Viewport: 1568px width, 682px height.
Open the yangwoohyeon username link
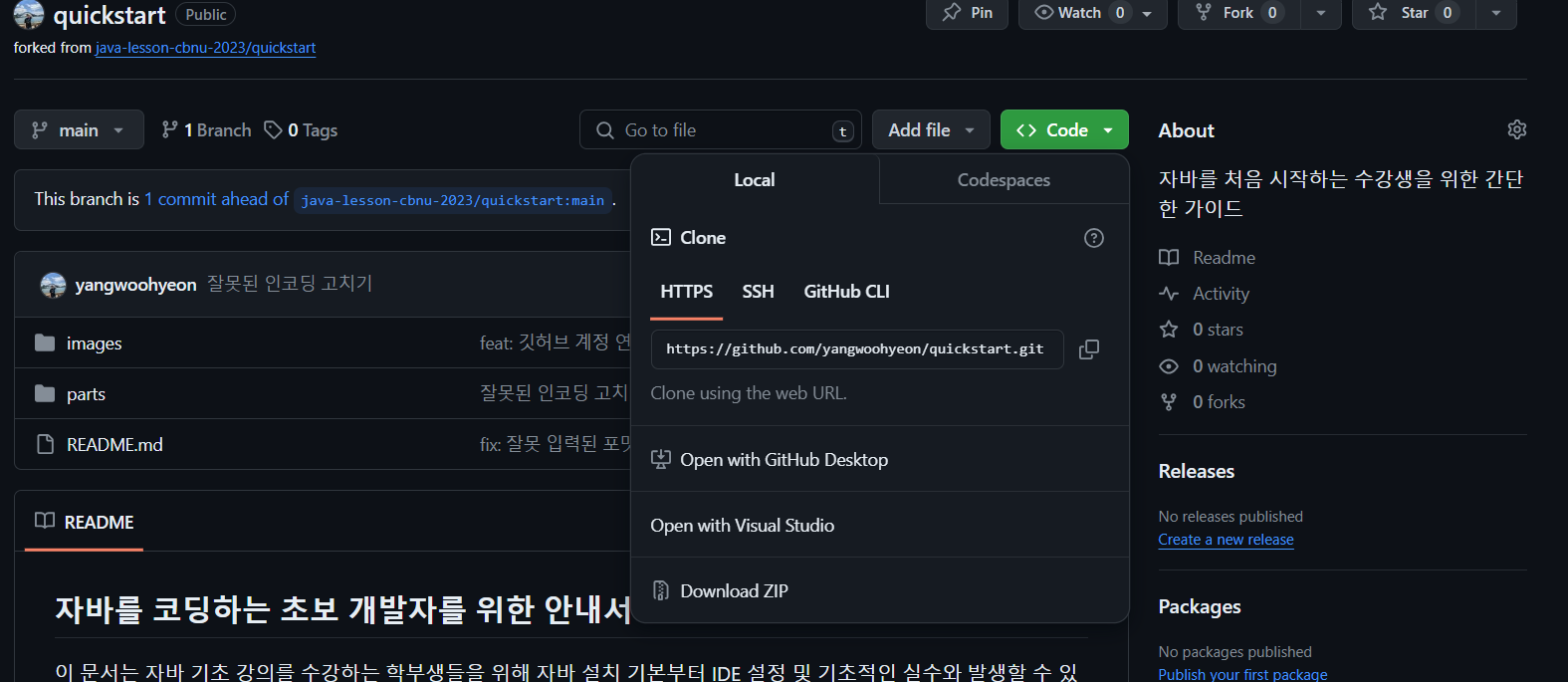click(135, 285)
